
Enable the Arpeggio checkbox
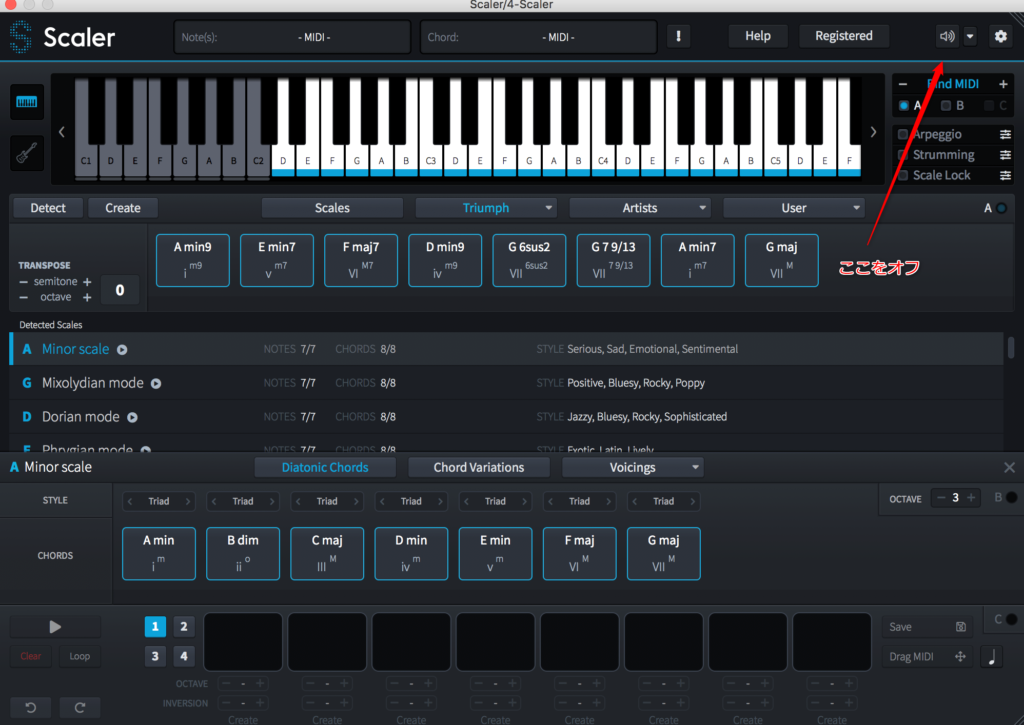point(904,134)
